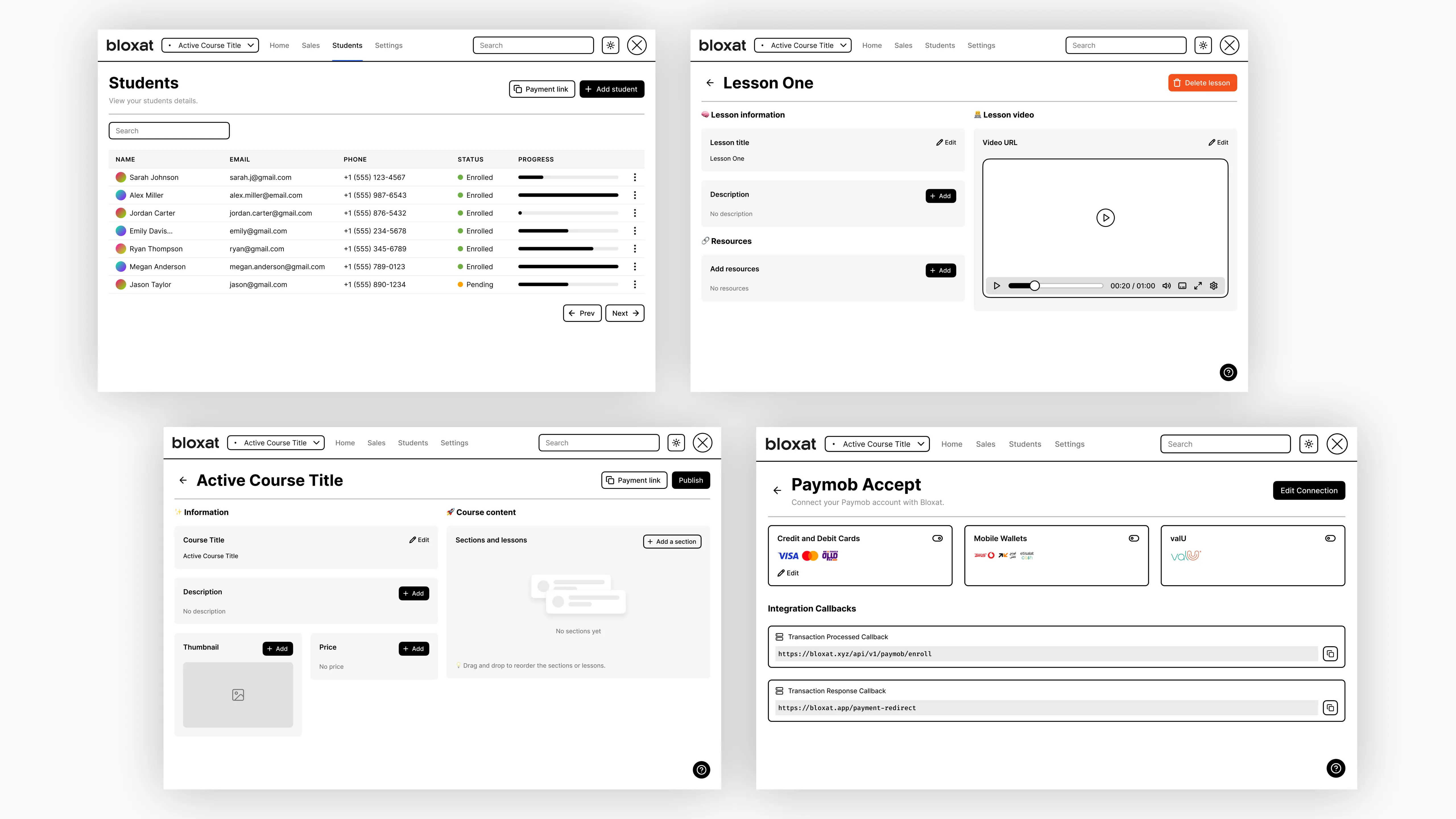Open Settings tab in the Paymob Accept window
This screenshot has height=819, width=1456.
point(1069,444)
